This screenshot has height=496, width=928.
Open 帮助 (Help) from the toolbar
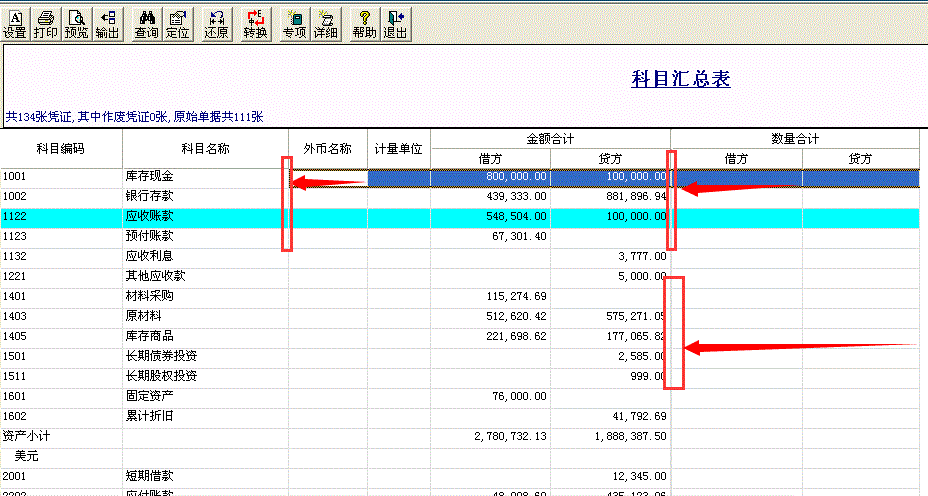pos(364,23)
